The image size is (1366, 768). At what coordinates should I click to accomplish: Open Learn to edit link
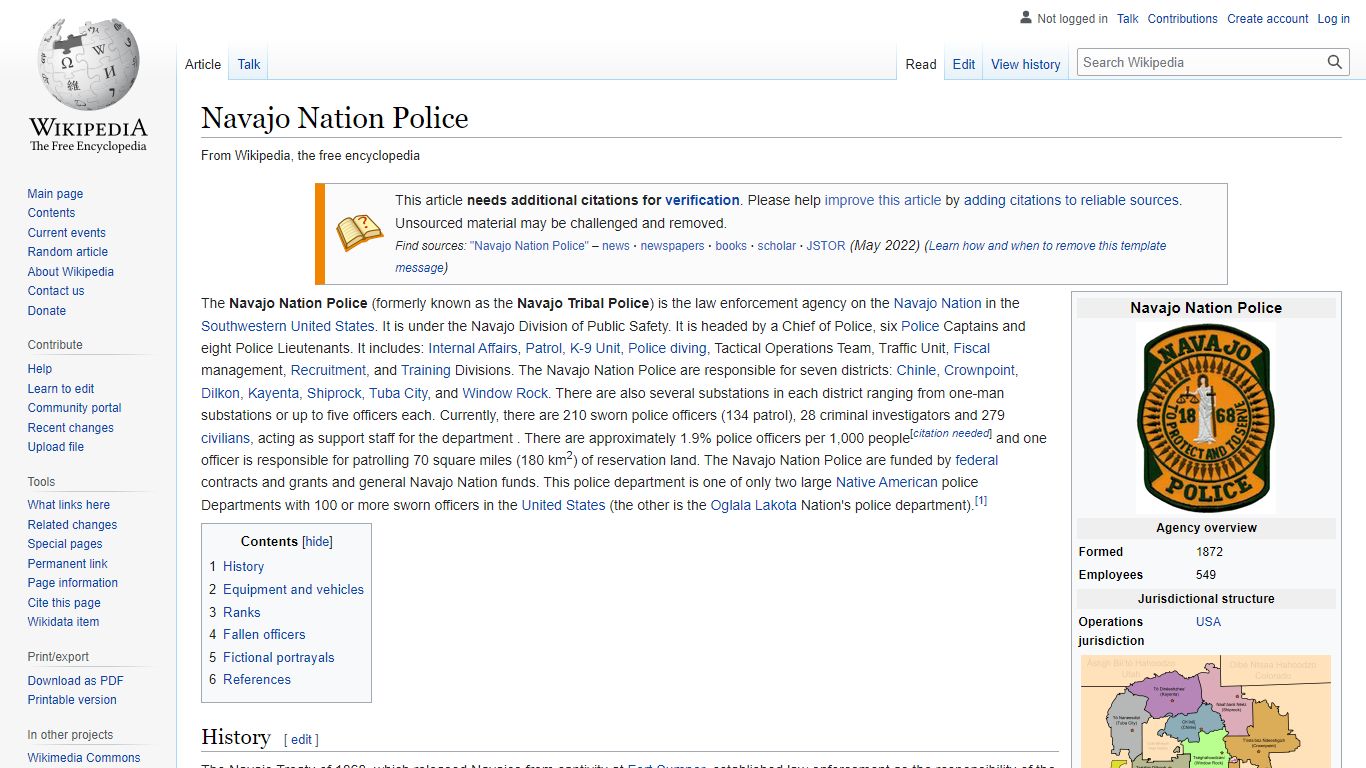[x=61, y=389]
